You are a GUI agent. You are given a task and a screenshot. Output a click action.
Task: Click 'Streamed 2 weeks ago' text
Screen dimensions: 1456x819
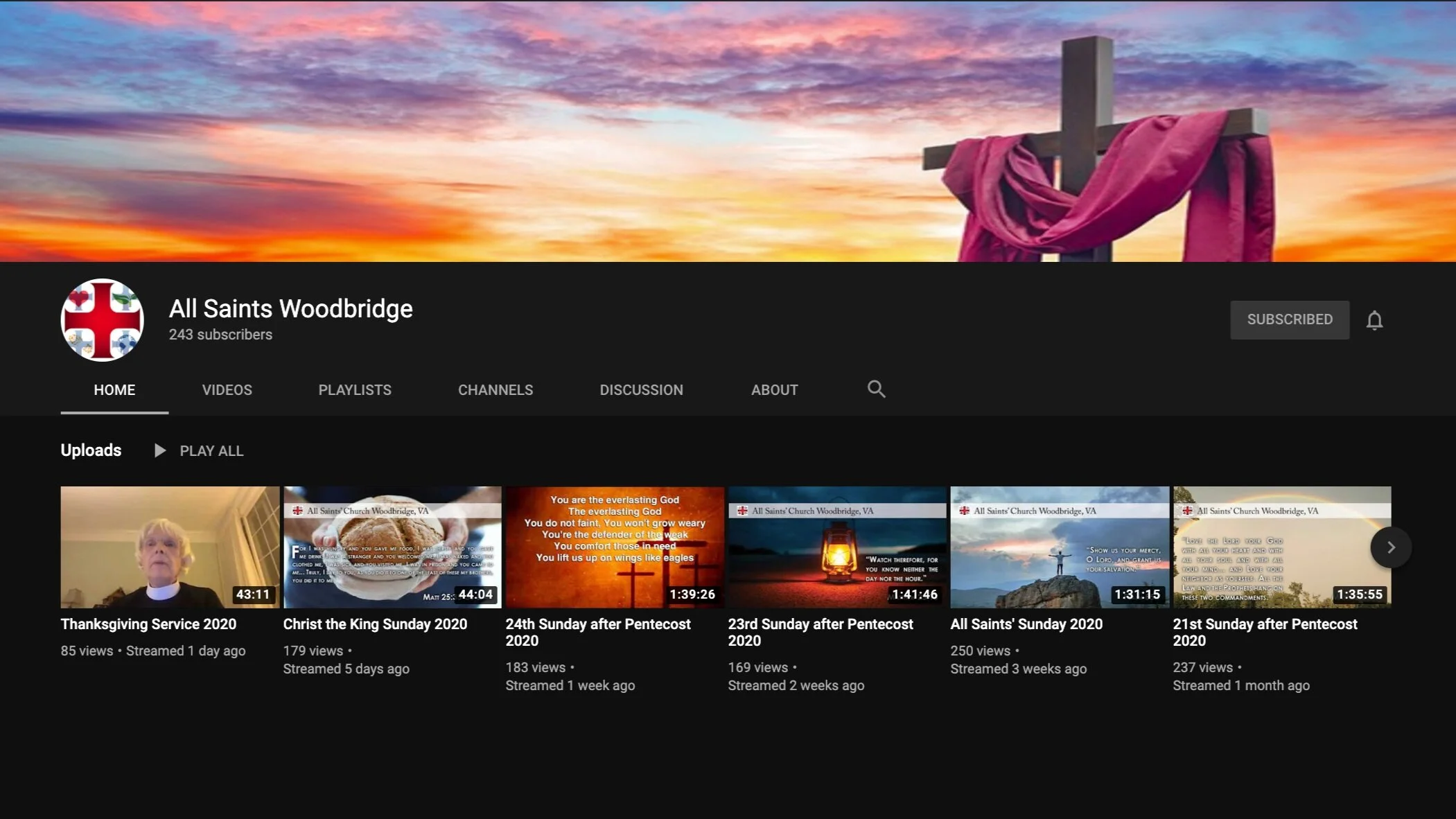(796, 686)
